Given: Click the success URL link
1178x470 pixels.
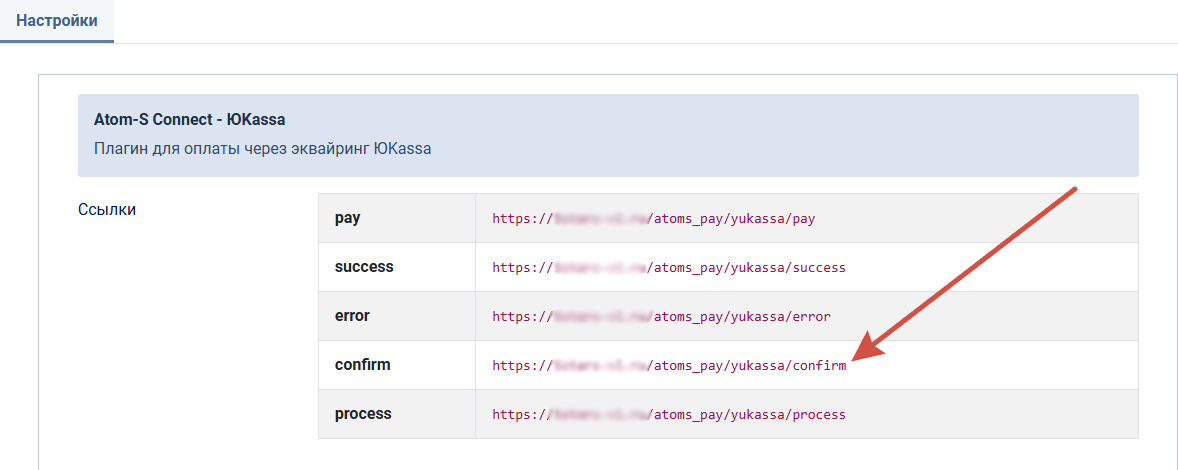Looking at the screenshot, I should (669, 267).
